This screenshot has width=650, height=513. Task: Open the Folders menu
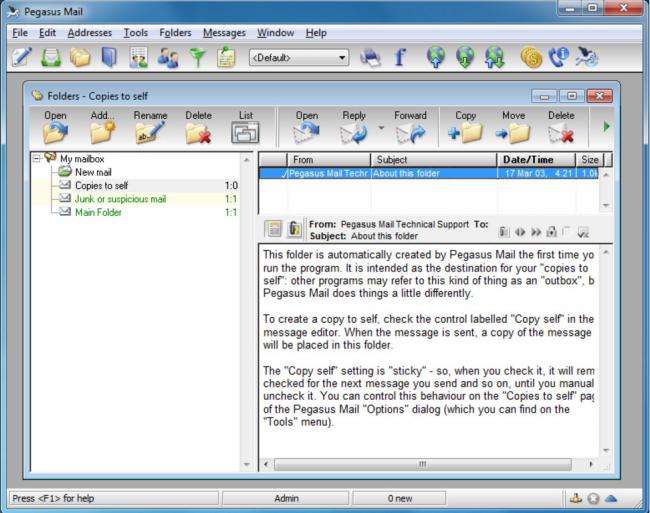click(175, 33)
